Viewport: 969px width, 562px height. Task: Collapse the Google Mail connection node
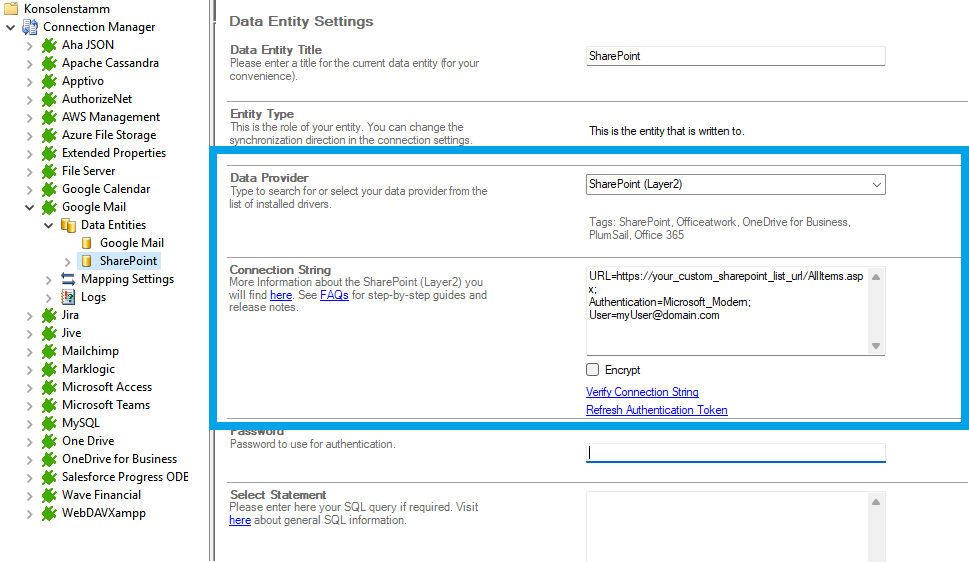click(x=29, y=207)
